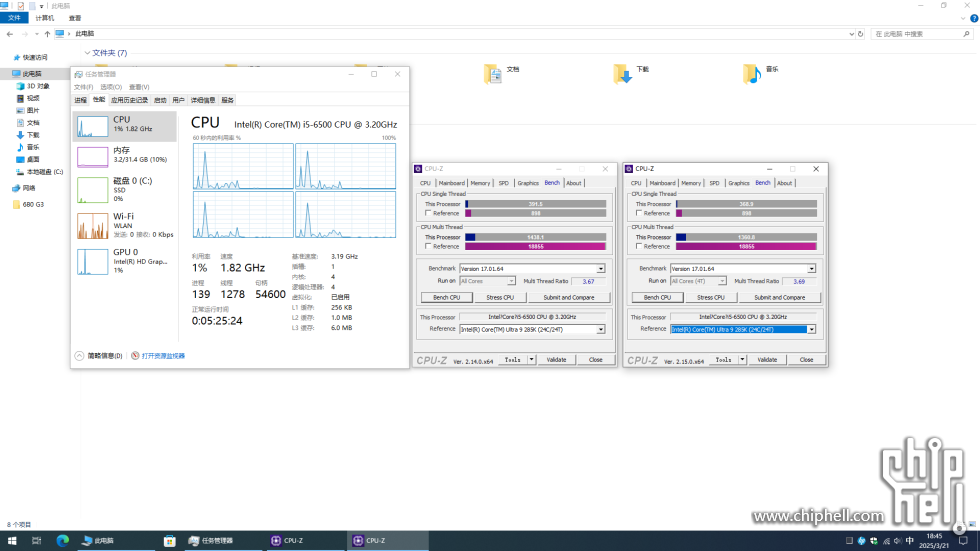Open Tools dropdown arrow in right CPU-Z
This screenshot has height=551, width=980.
[x=742, y=360]
